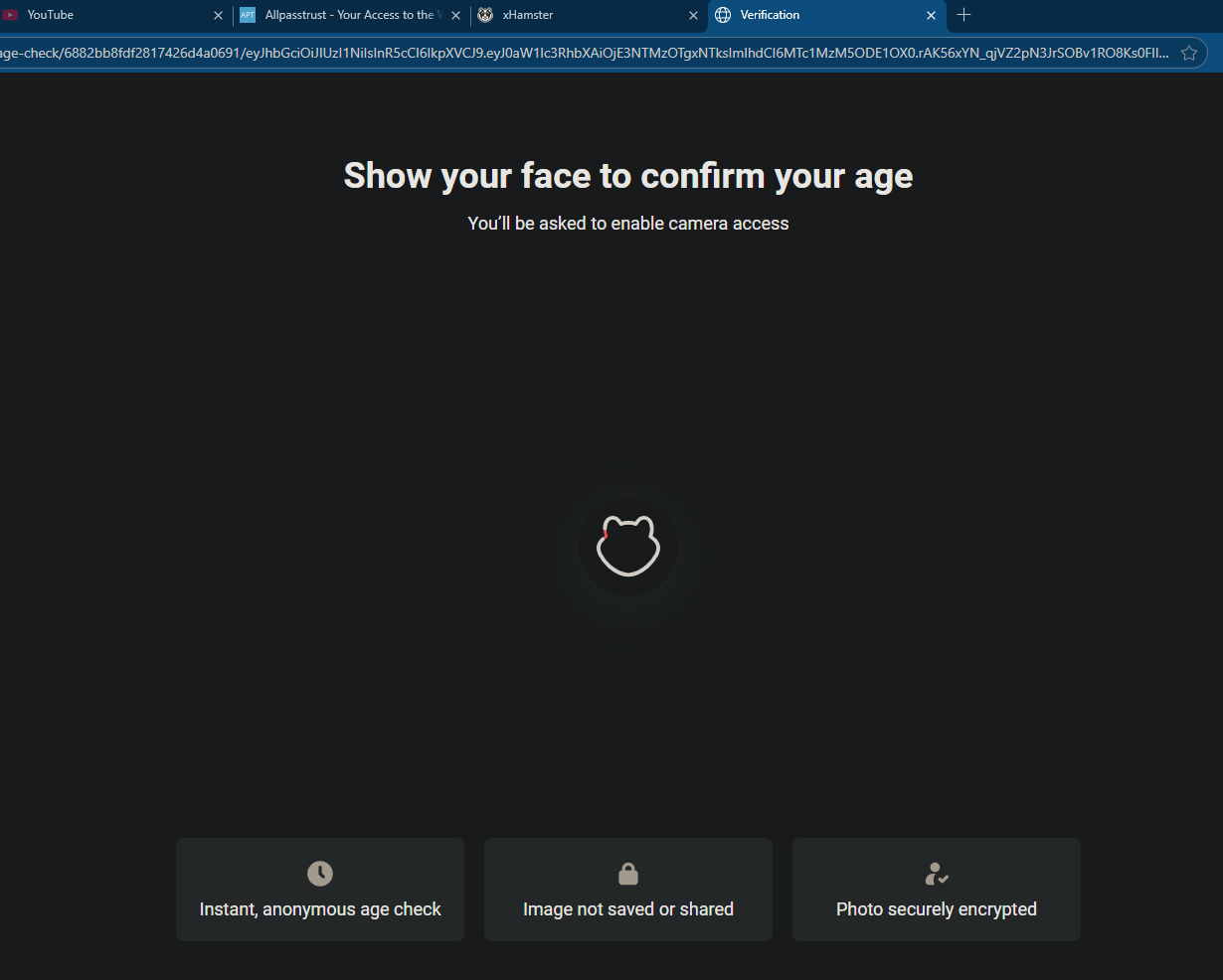The width and height of the screenshot is (1223, 980).
Task: Close the Verification tab
Action: [x=931, y=15]
